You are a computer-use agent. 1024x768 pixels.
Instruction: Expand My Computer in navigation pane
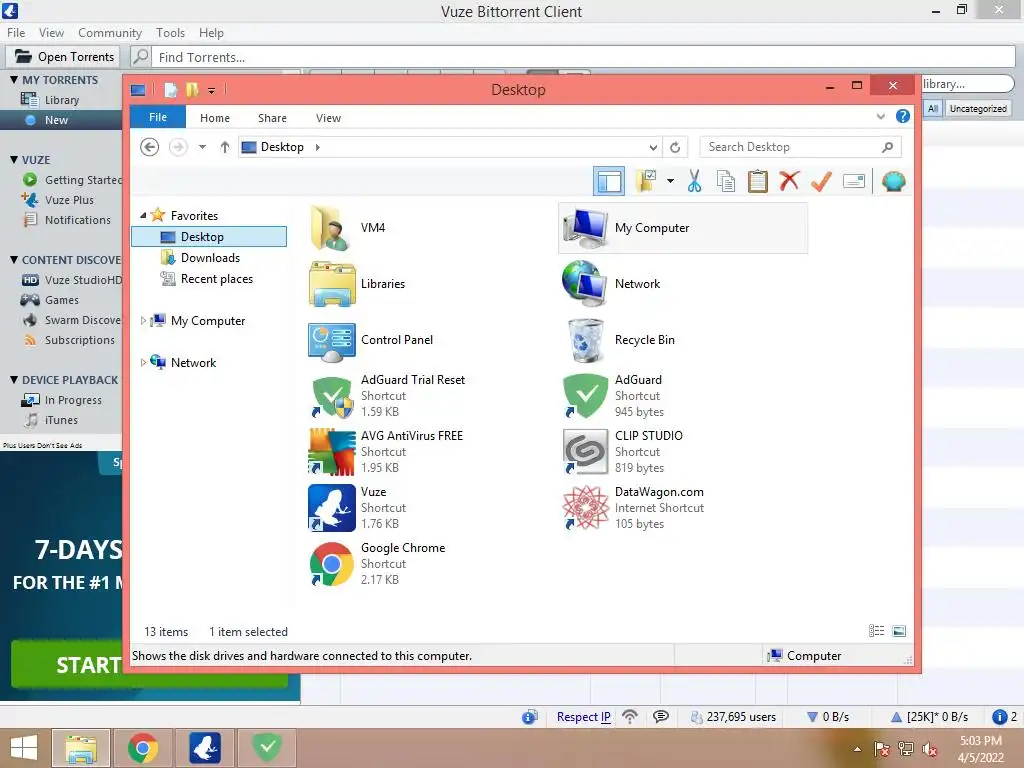(143, 321)
